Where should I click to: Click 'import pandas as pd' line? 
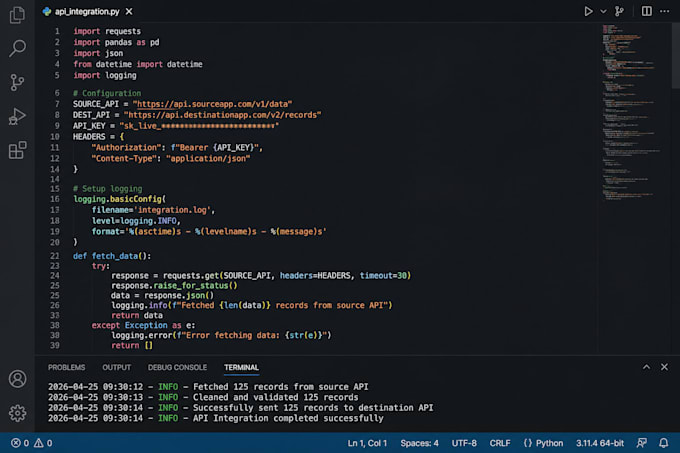pyautogui.click(x=116, y=42)
